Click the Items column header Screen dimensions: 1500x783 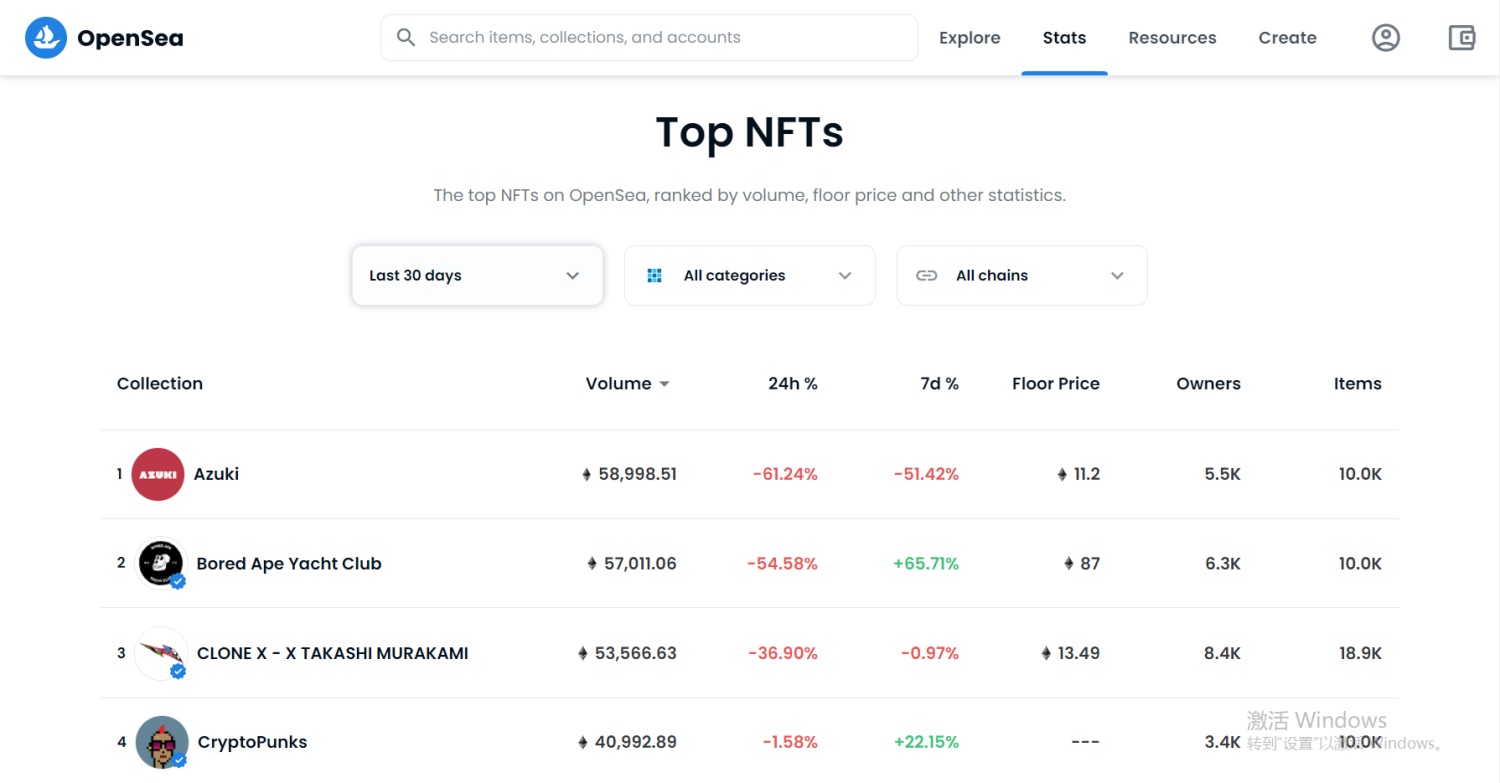1358,384
